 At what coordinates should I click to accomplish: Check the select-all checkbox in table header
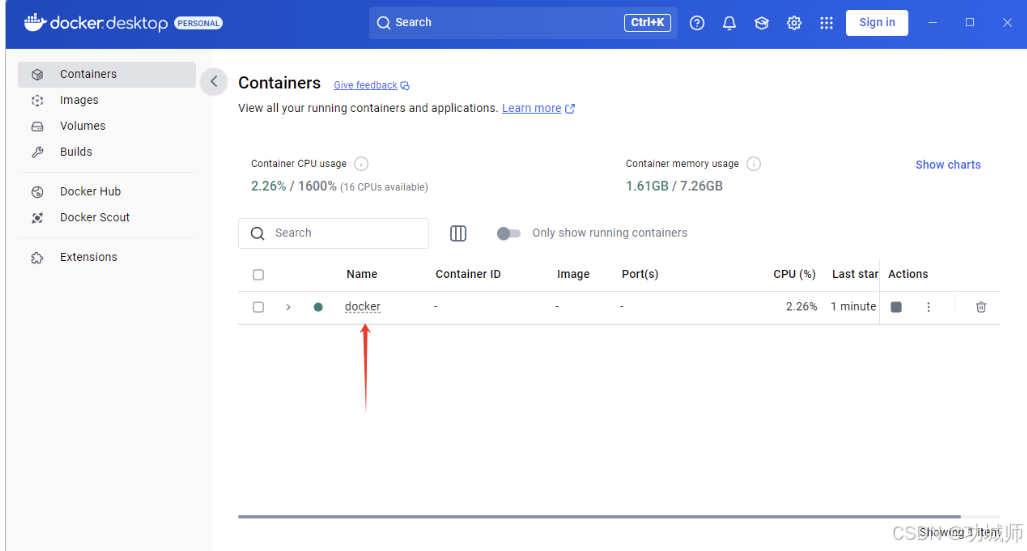click(x=258, y=275)
